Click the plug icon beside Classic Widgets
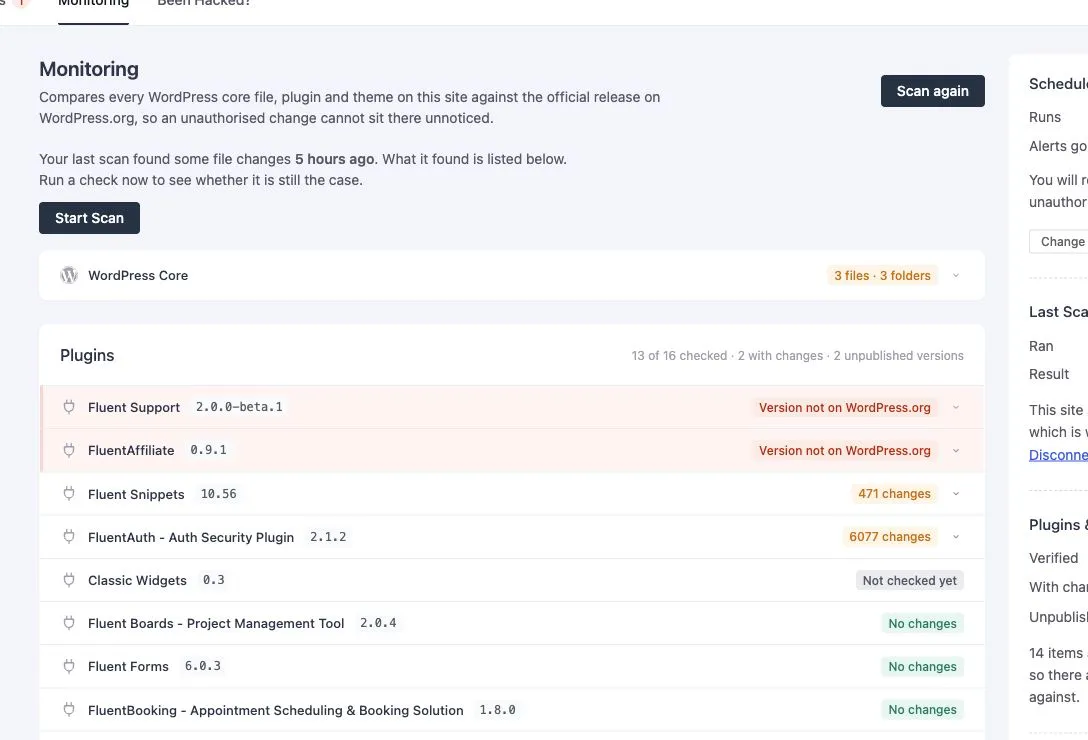 pos(69,580)
